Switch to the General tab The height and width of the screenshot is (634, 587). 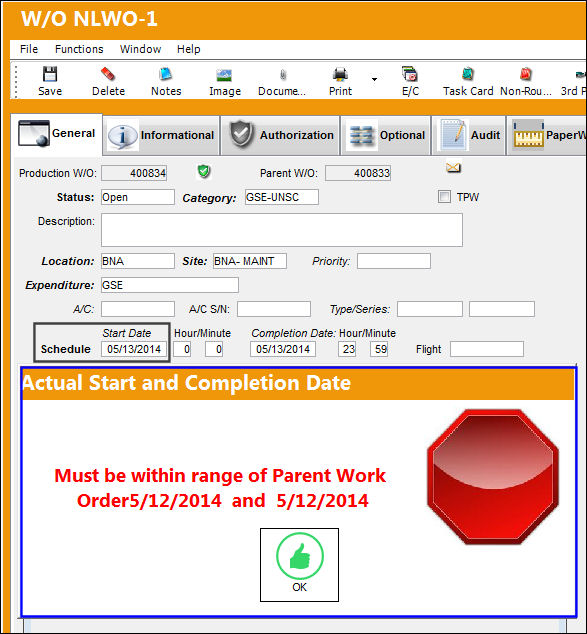point(57,134)
